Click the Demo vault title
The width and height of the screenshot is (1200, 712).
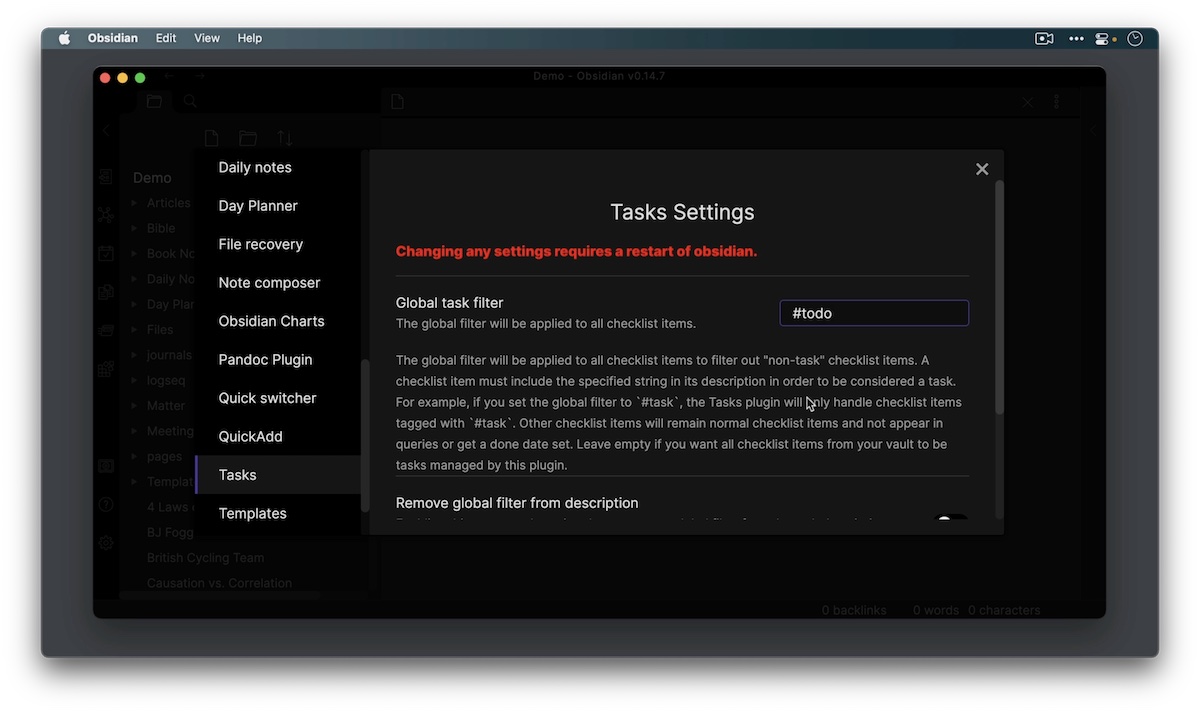(x=152, y=178)
